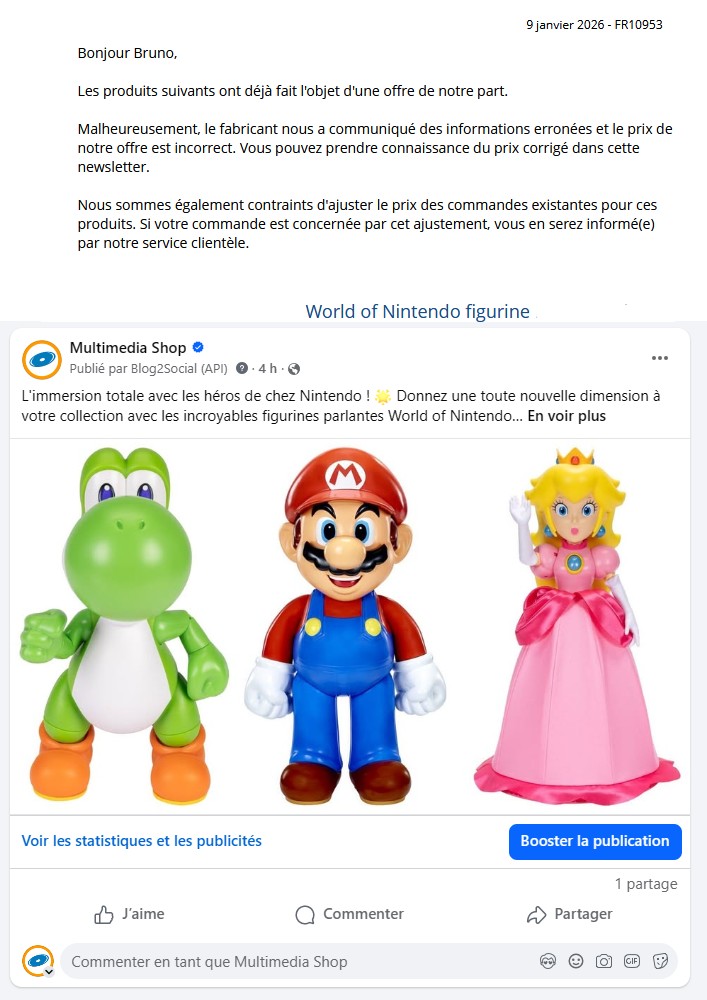Click the Multimedia Shop page avatar

(41, 360)
